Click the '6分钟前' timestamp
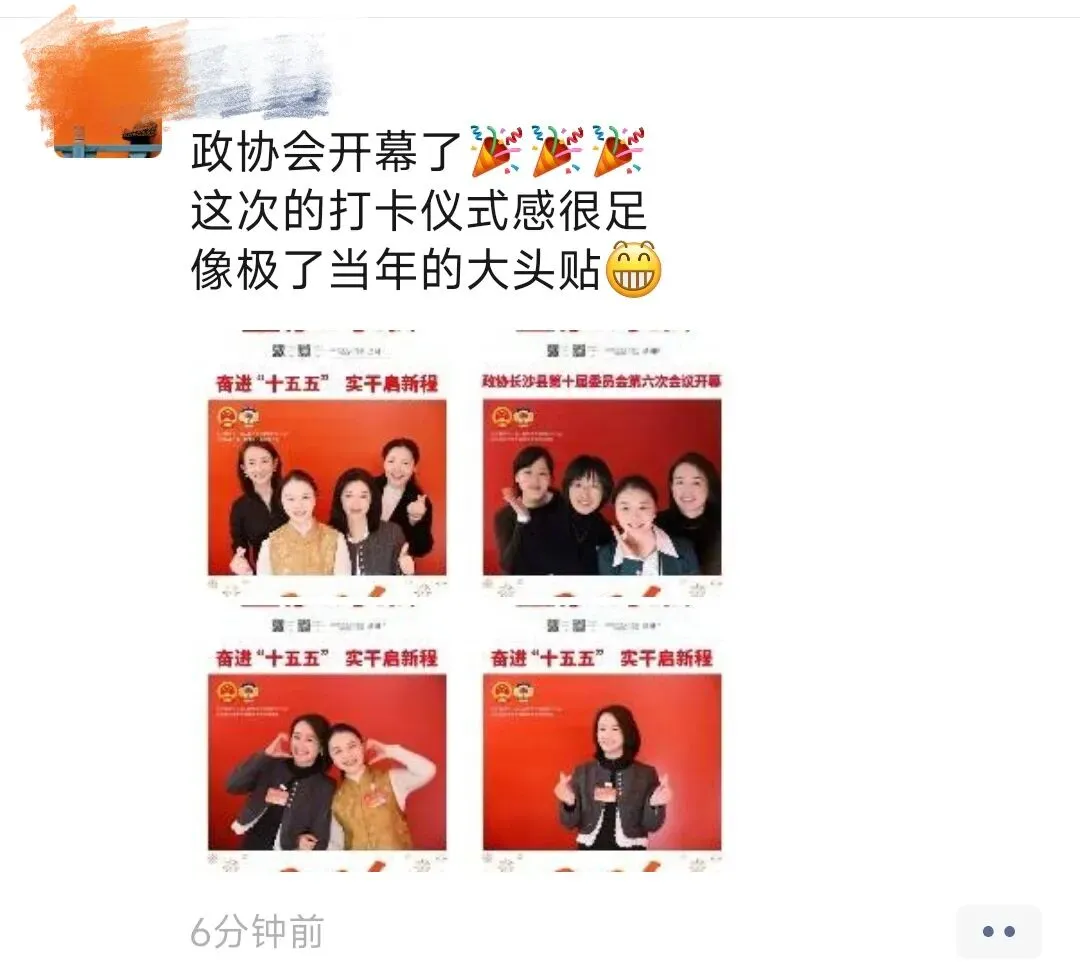This screenshot has width=1080, height=977. point(257,932)
